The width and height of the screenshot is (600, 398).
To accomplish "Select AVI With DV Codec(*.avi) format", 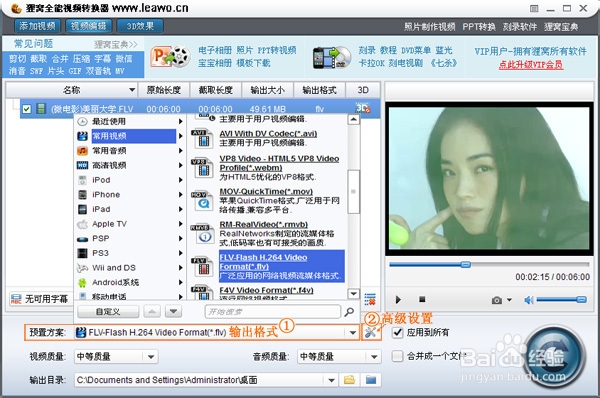I will point(268,134).
